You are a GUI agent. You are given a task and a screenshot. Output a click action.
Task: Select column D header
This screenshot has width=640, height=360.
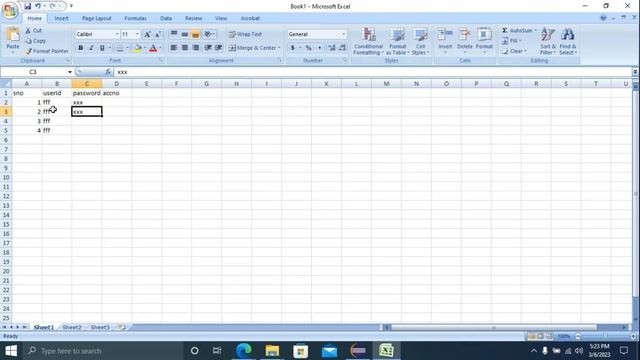tap(117, 84)
